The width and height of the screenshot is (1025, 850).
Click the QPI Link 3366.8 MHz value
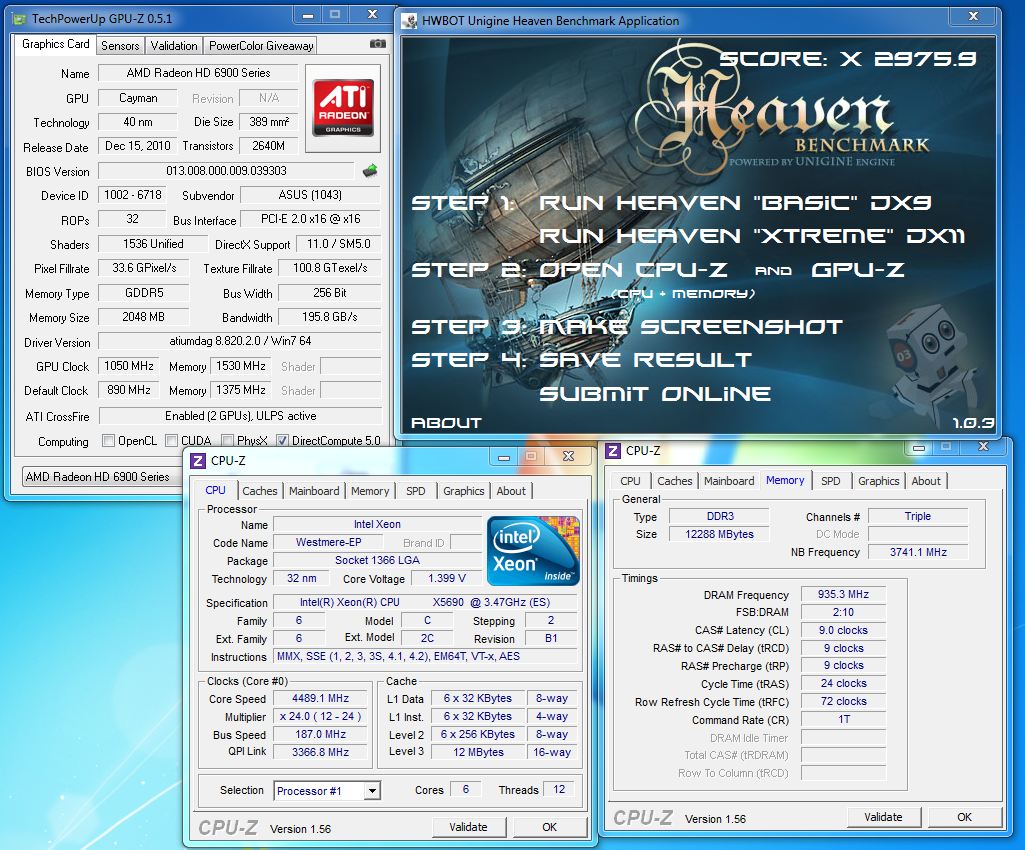click(x=320, y=752)
